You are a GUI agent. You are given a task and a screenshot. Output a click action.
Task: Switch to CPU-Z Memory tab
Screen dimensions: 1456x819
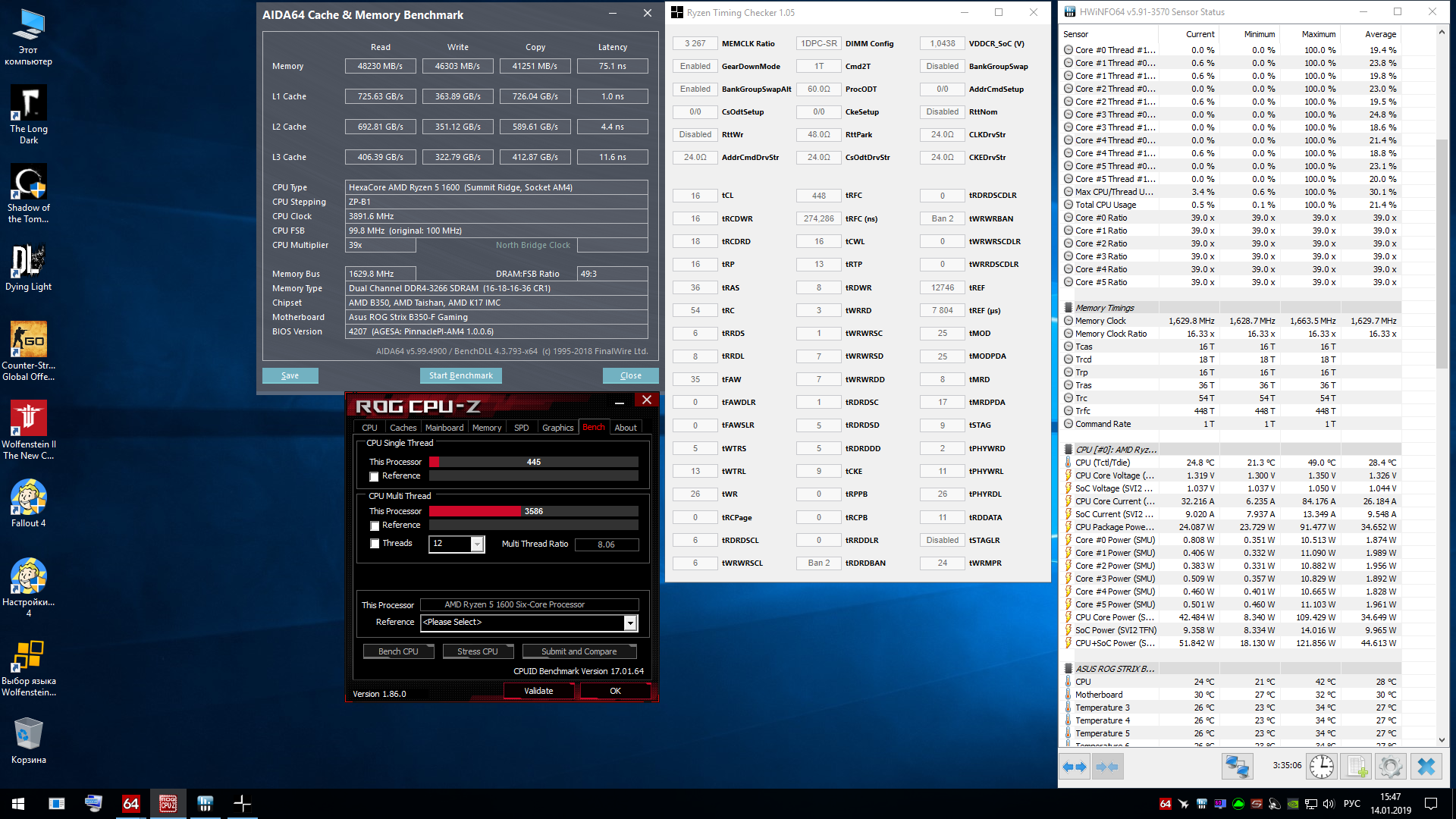[486, 428]
